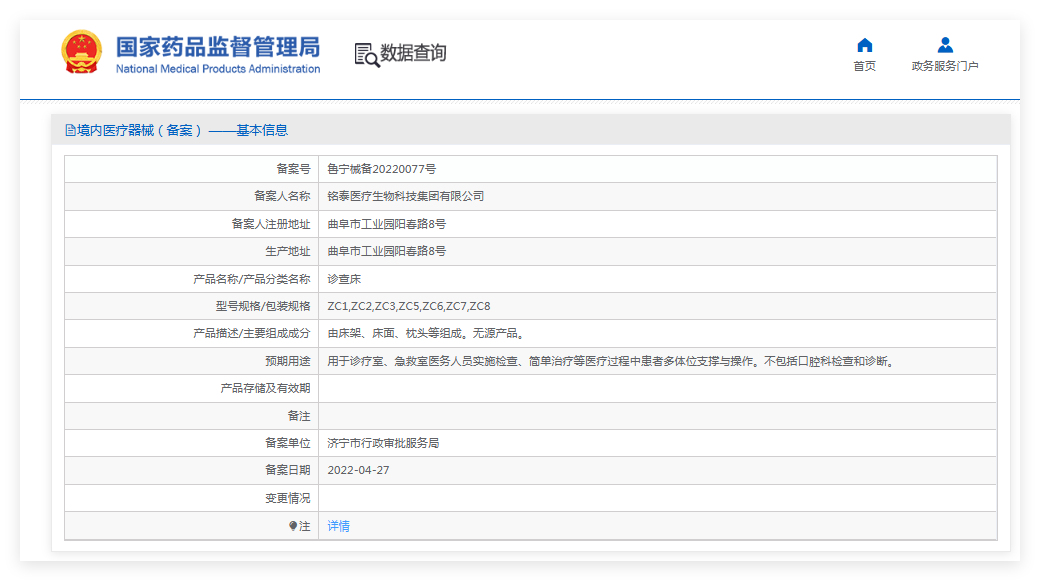
Task: Click the lightbulb icon next to 注
Action: click(x=292, y=526)
